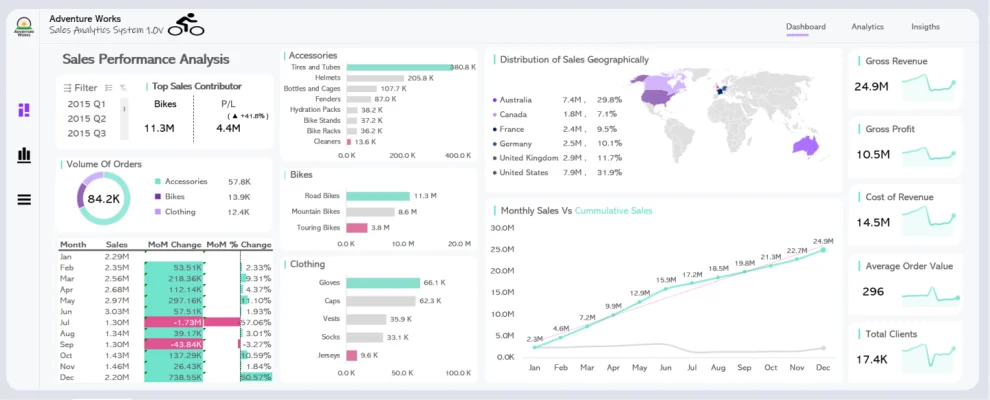This screenshot has height=400, width=990.
Task: Click the bicycle icon in header
Action: 186,25
